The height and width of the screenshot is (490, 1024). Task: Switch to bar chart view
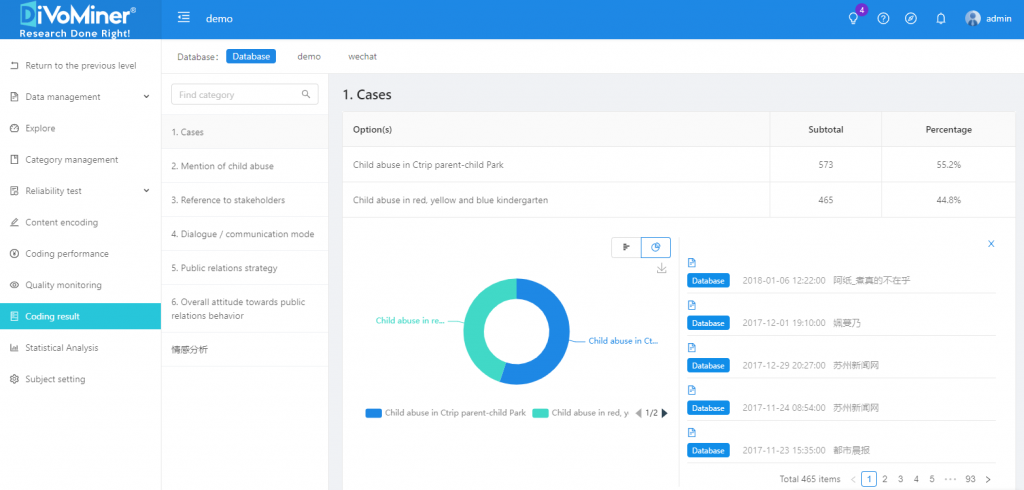click(627, 247)
